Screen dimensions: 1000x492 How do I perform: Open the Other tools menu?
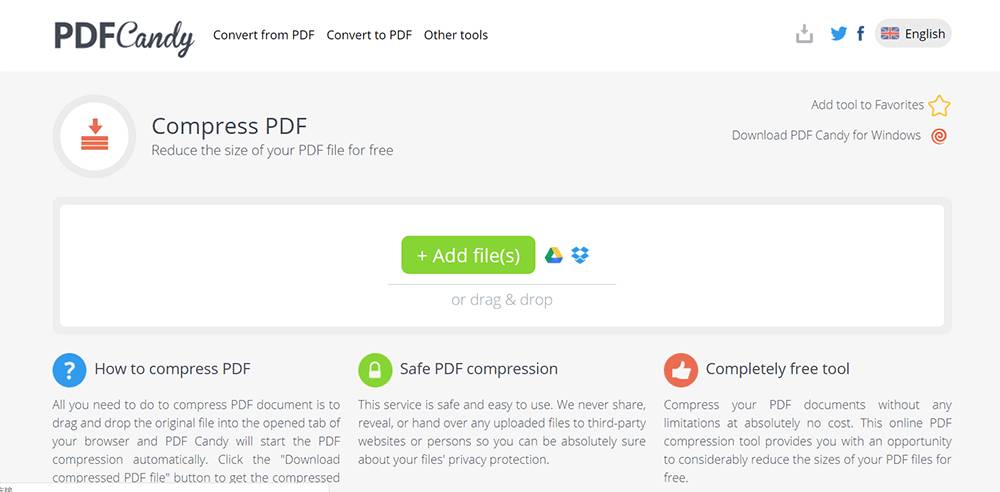[456, 35]
